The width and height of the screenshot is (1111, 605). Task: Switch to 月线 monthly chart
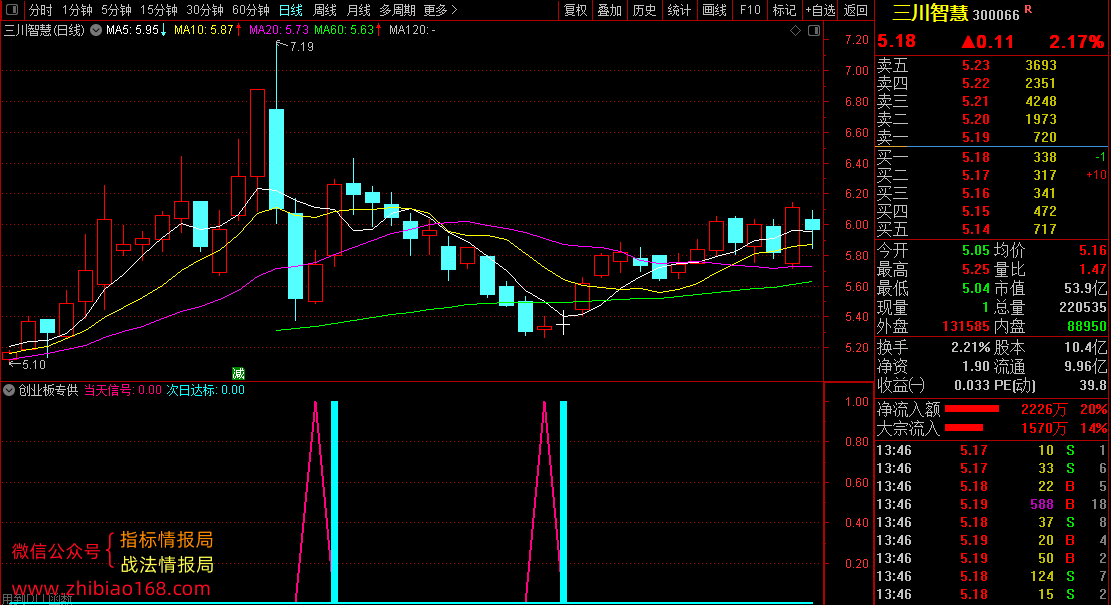pos(359,10)
